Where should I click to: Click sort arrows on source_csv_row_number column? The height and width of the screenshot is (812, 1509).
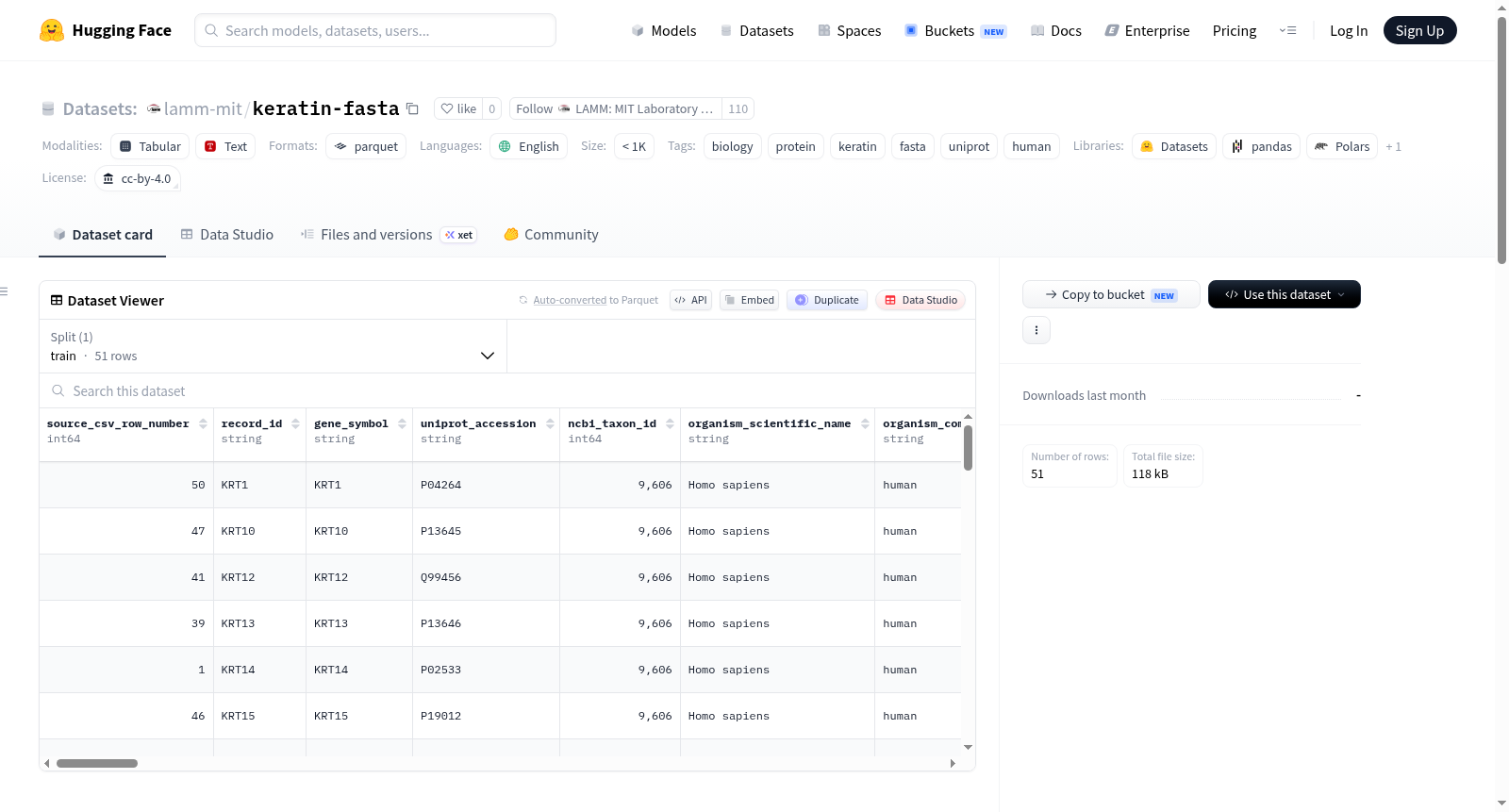pos(203,423)
